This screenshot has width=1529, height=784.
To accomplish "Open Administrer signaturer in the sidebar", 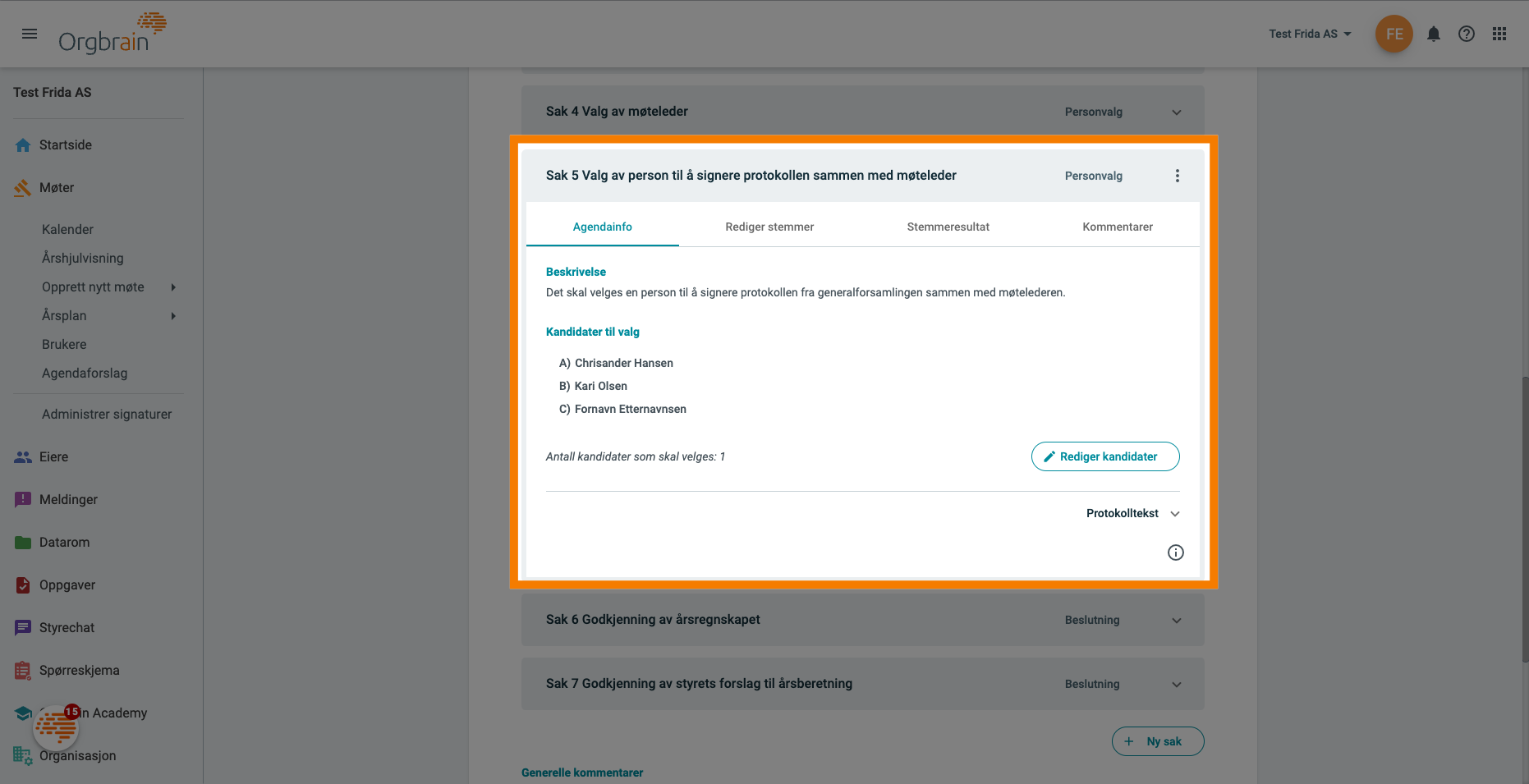I will (x=107, y=415).
